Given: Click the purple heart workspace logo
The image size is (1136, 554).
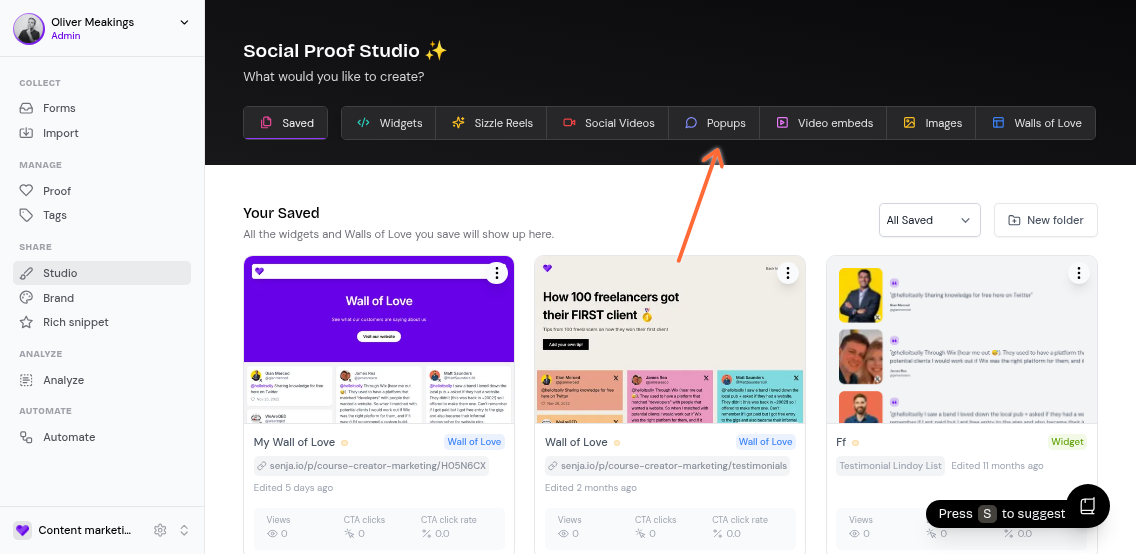Looking at the screenshot, I should tap(22, 530).
